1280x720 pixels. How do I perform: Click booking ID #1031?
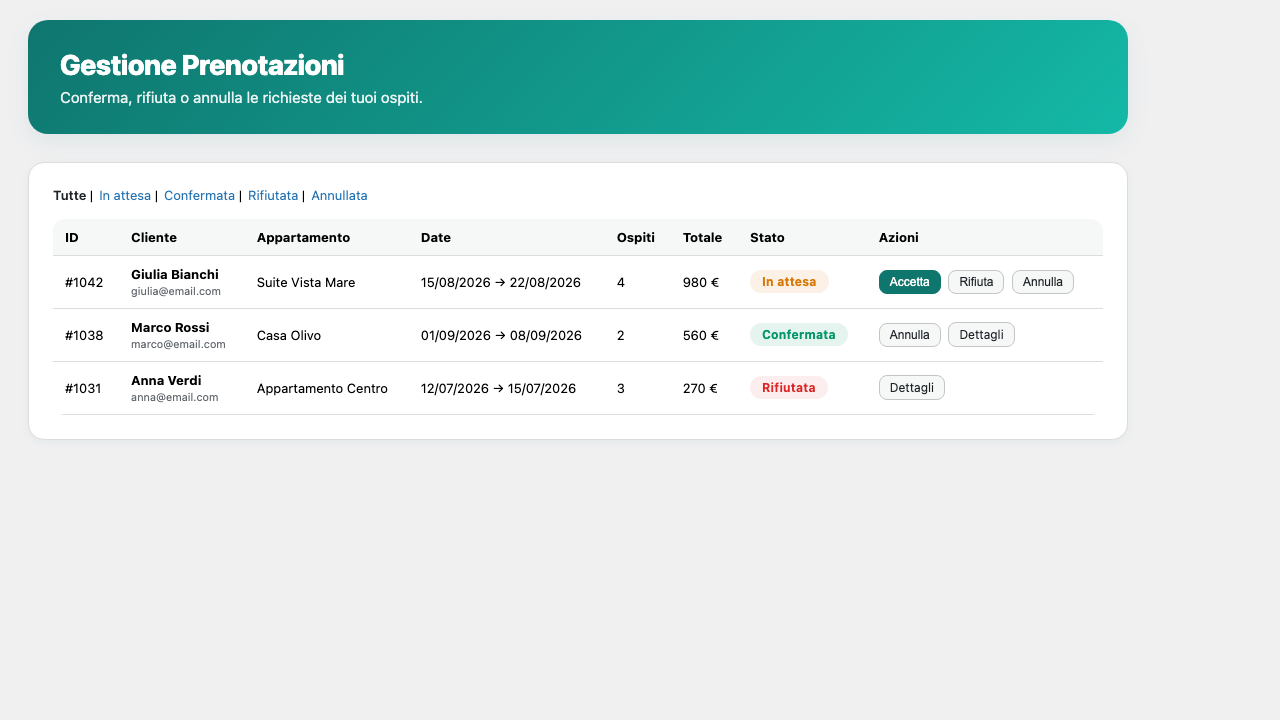[x=83, y=389]
